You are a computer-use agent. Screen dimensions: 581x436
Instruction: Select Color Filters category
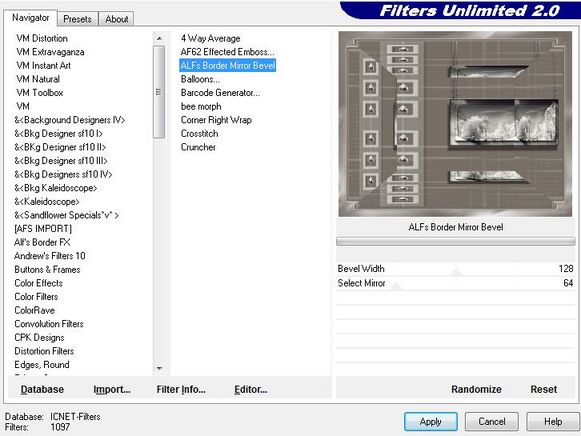click(36, 297)
